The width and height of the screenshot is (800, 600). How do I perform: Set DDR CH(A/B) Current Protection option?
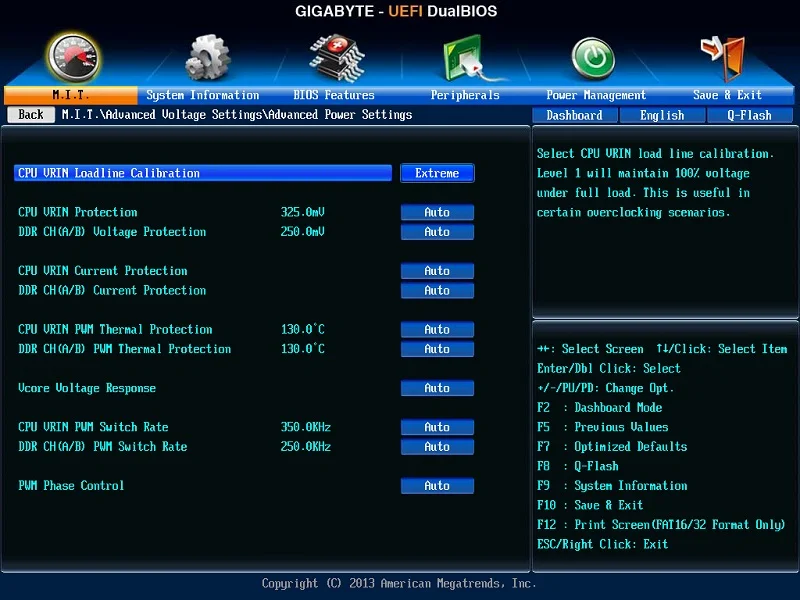437,290
